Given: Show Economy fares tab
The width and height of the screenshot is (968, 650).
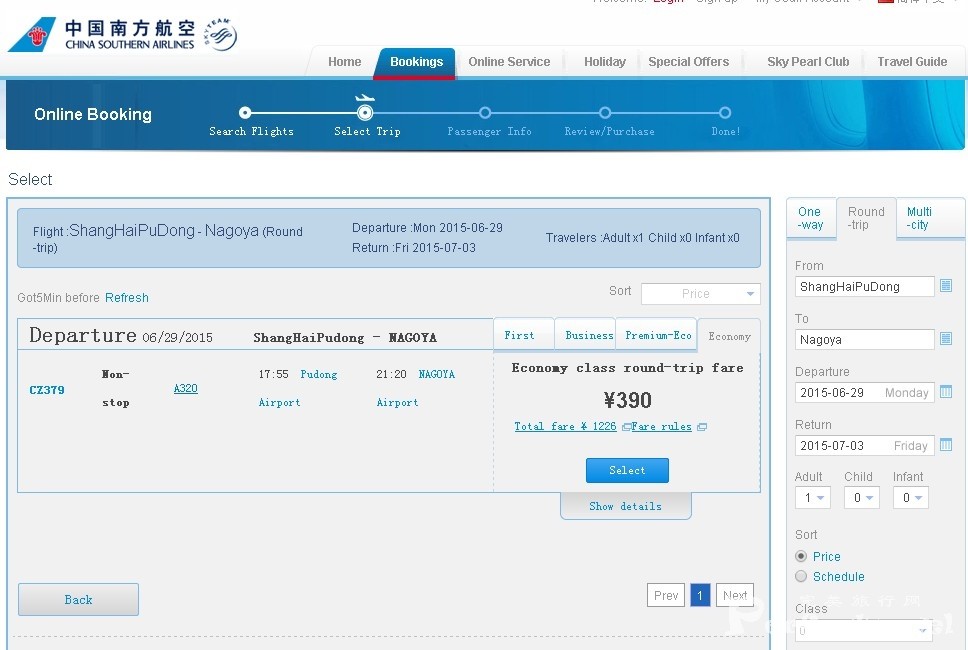Looking at the screenshot, I should pyautogui.click(x=729, y=336).
